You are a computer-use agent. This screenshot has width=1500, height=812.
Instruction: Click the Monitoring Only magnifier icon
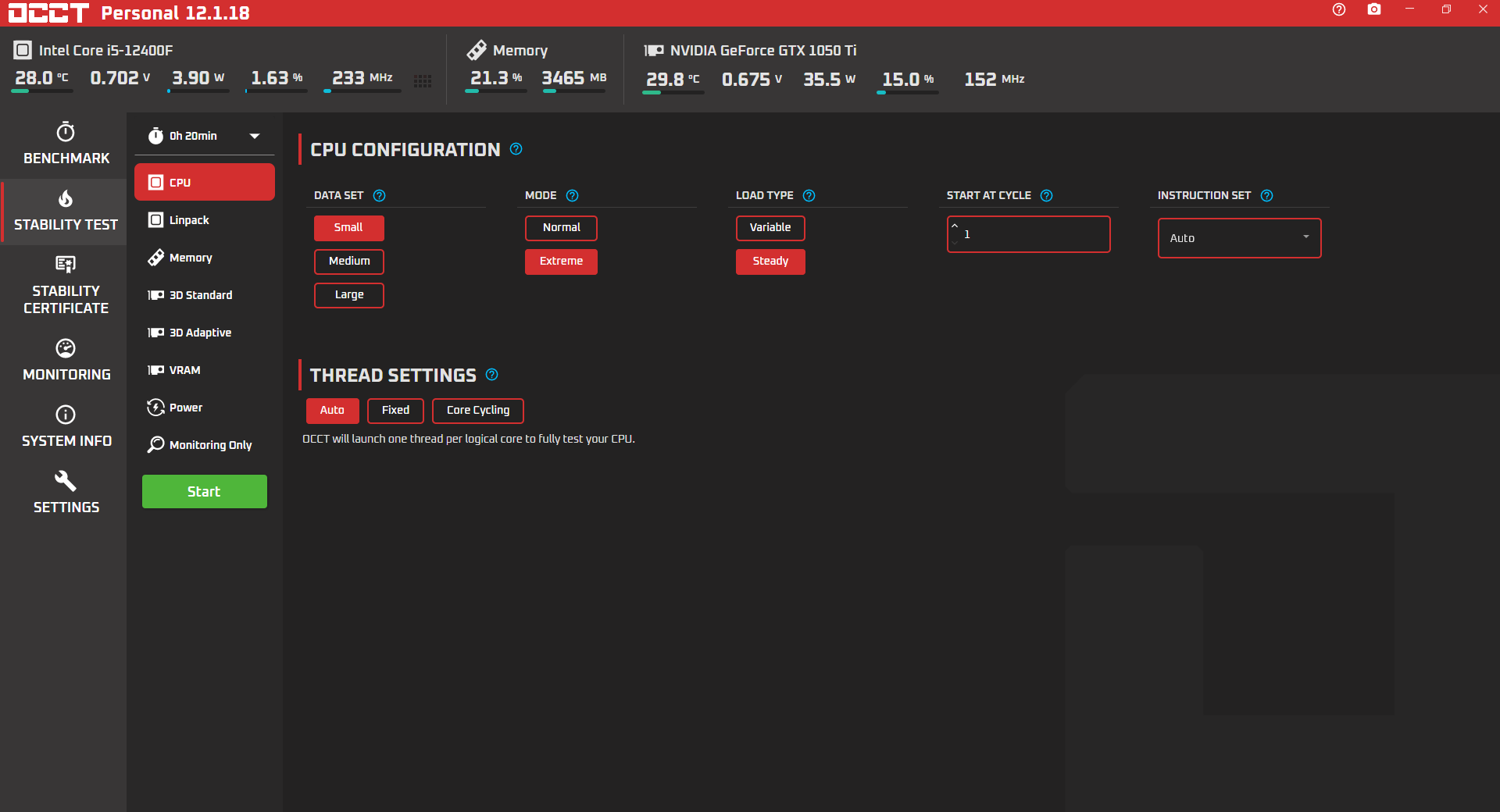coord(156,445)
